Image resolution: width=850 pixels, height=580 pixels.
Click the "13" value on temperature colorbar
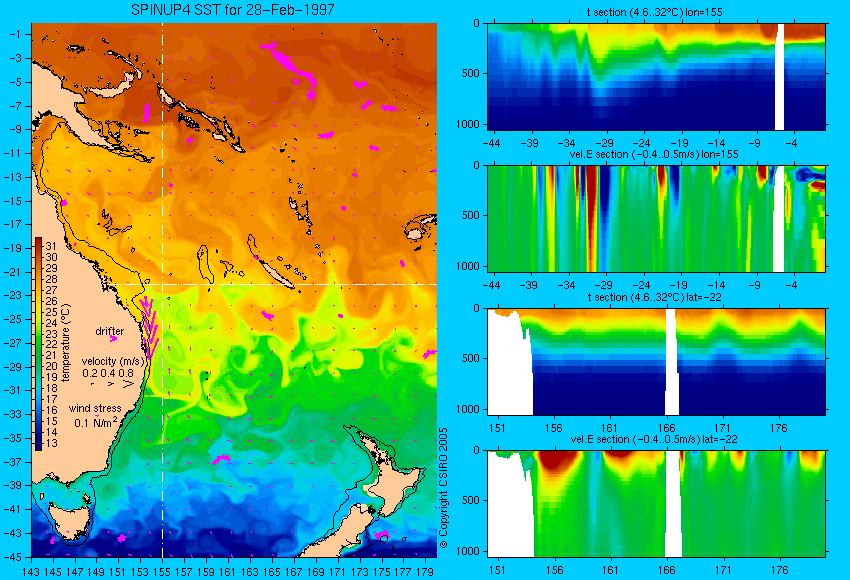[51, 443]
